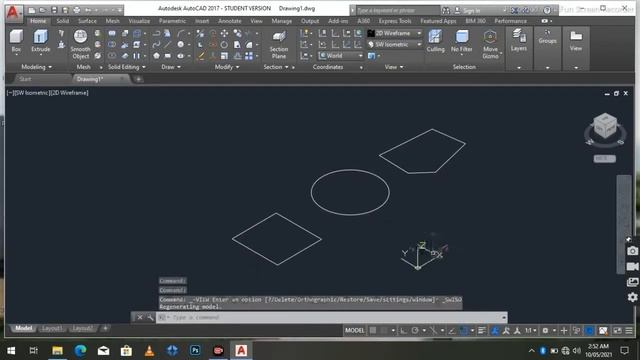
Task: Open Photoshop from the taskbar
Action: 195,350
